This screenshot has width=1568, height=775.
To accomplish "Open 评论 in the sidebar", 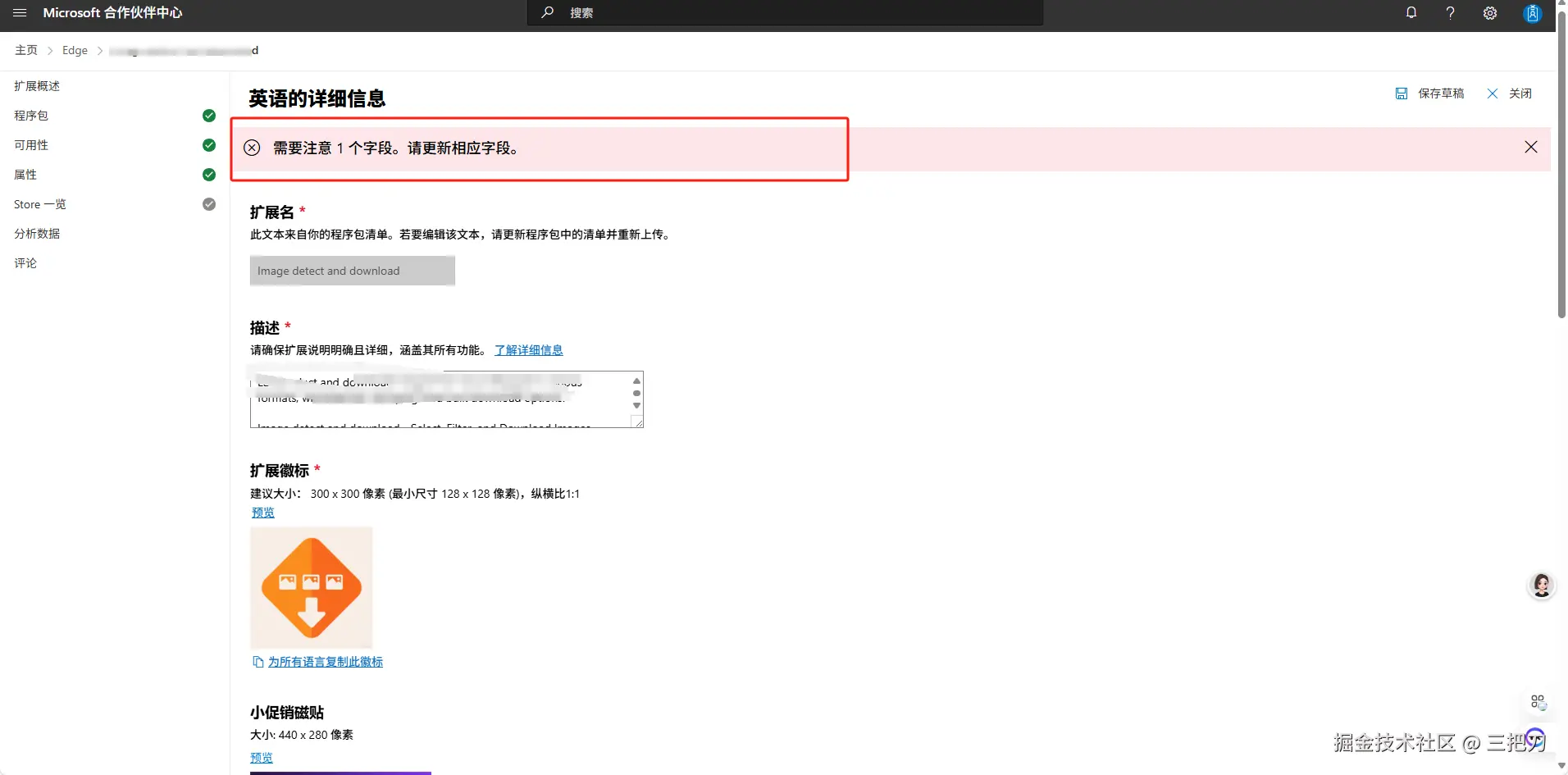I will tap(25, 263).
